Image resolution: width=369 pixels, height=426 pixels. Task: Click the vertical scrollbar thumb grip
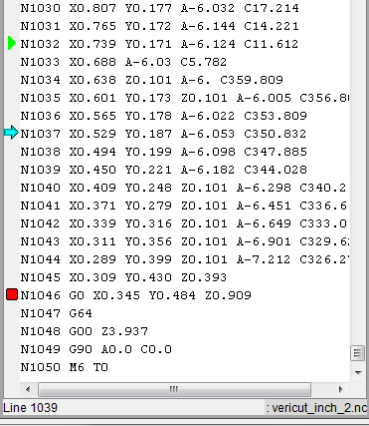click(357, 353)
